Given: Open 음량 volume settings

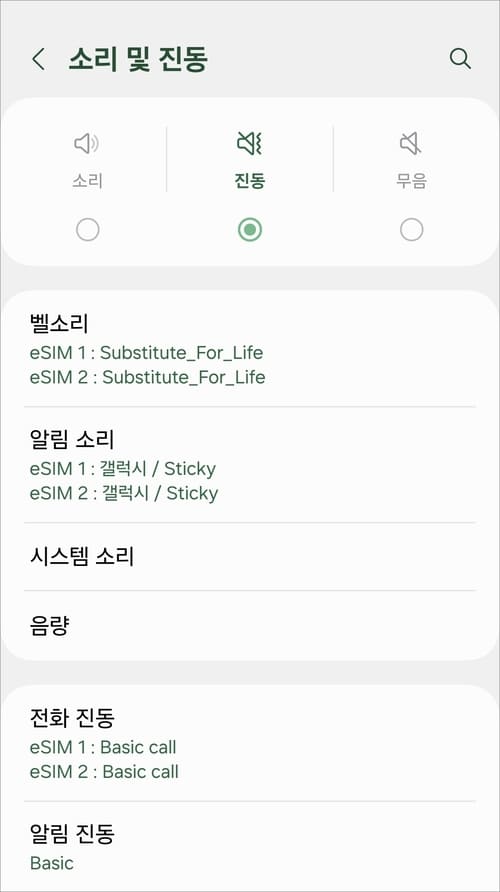Looking at the screenshot, I should [x=250, y=625].
